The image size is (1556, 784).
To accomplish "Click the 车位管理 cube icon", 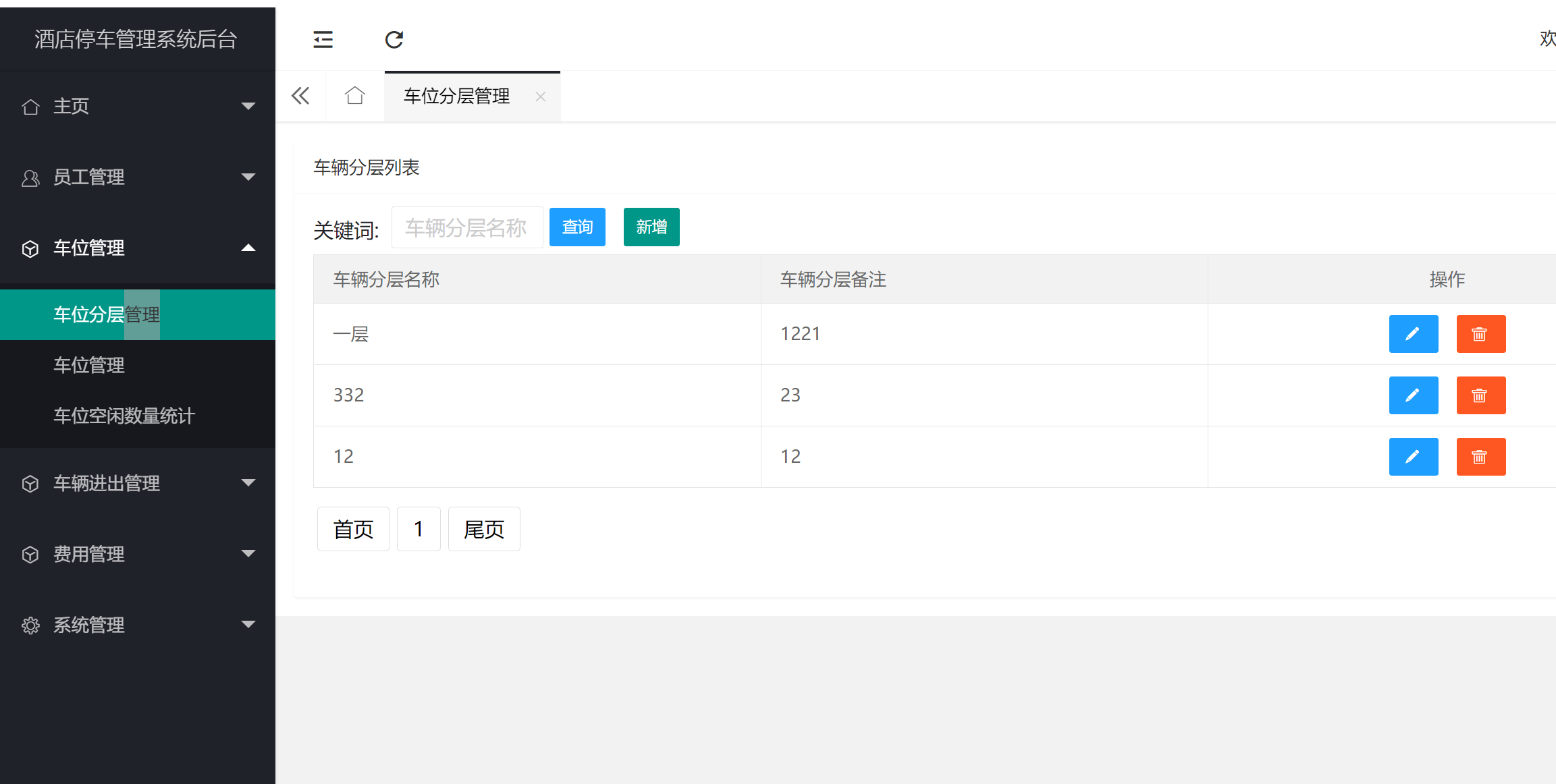I will (30, 248).
